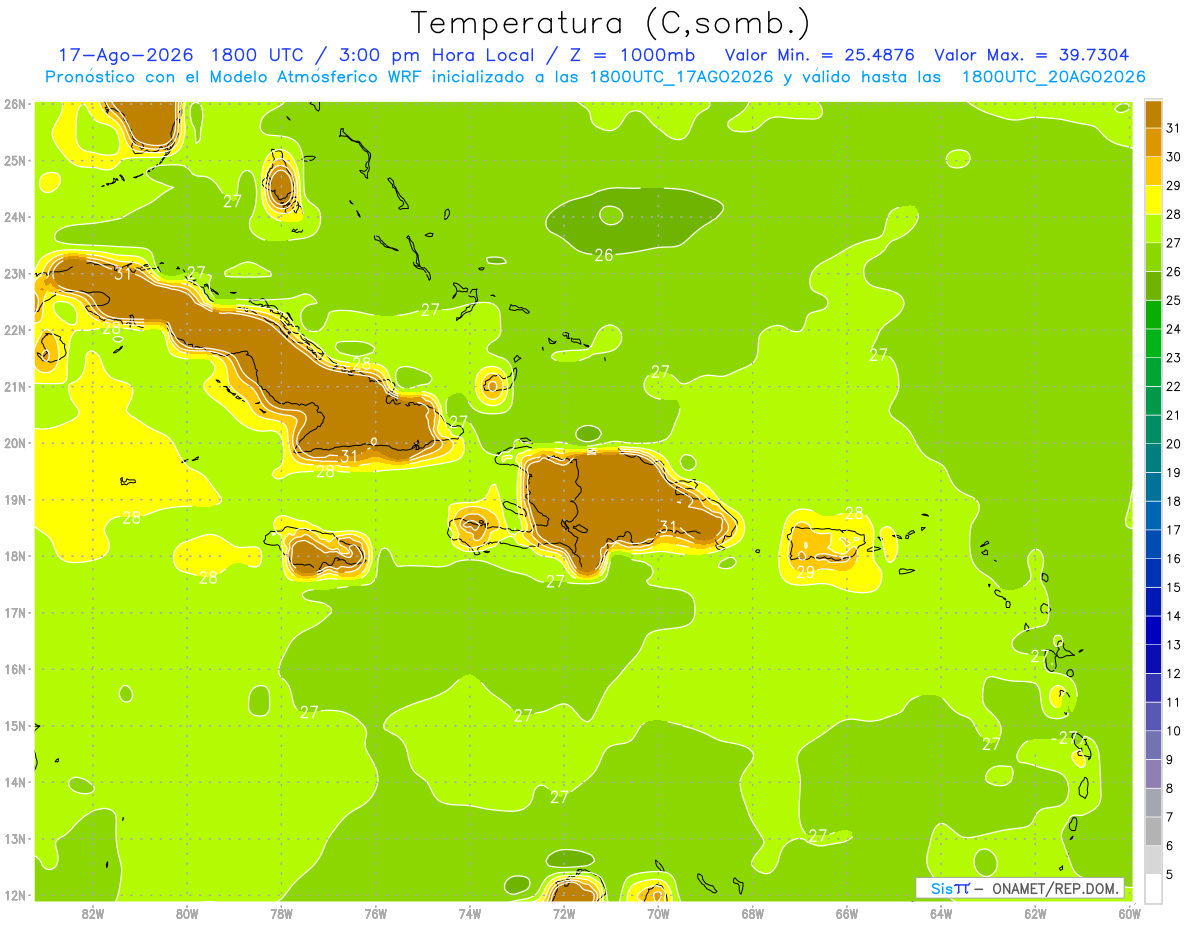Pick the purple legend swatch between 9 and 10
This screenshot has height=927, width=1200.
[1153, 745]
